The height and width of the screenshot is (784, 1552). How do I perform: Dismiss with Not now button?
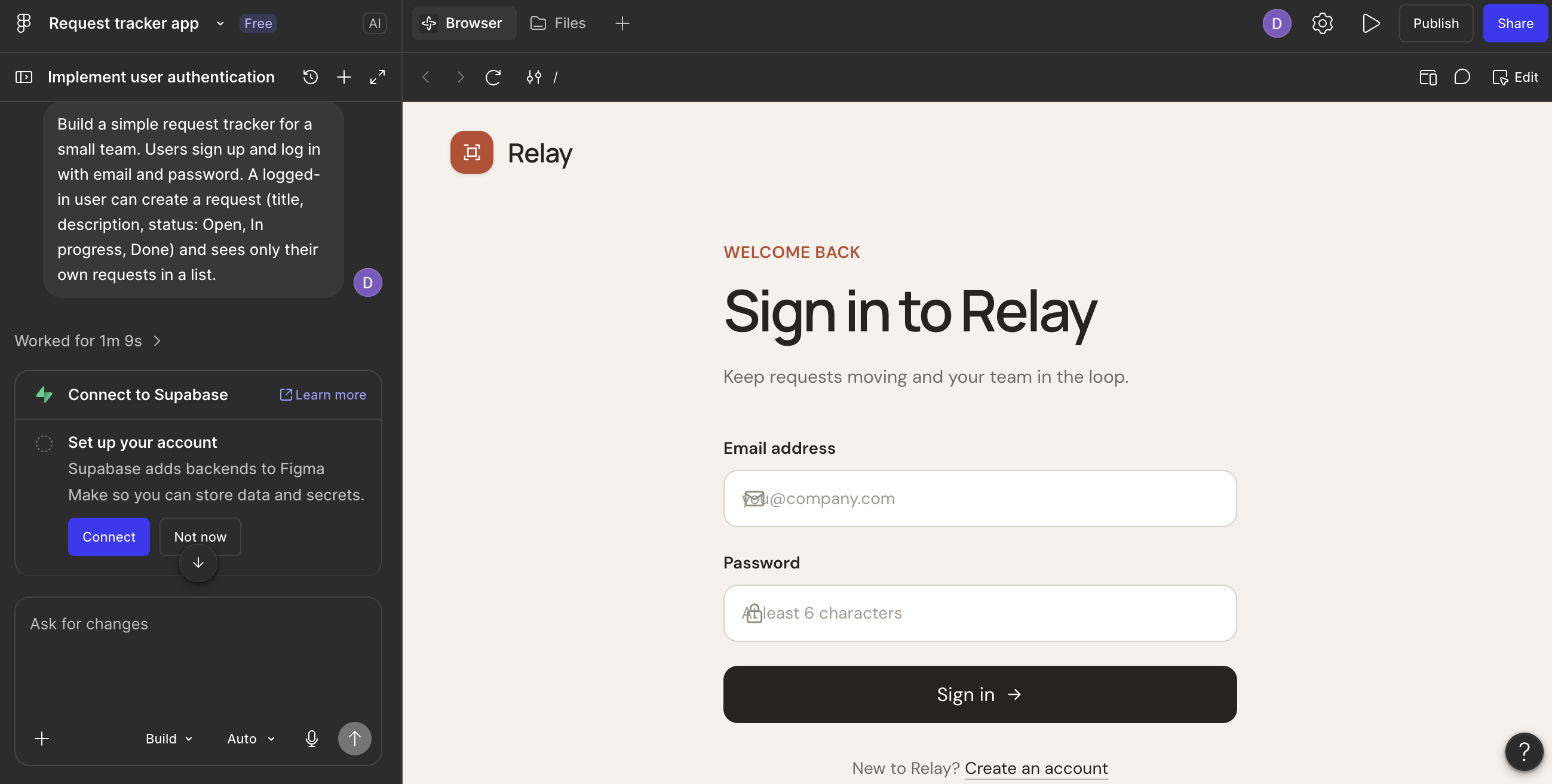point(200,537)
